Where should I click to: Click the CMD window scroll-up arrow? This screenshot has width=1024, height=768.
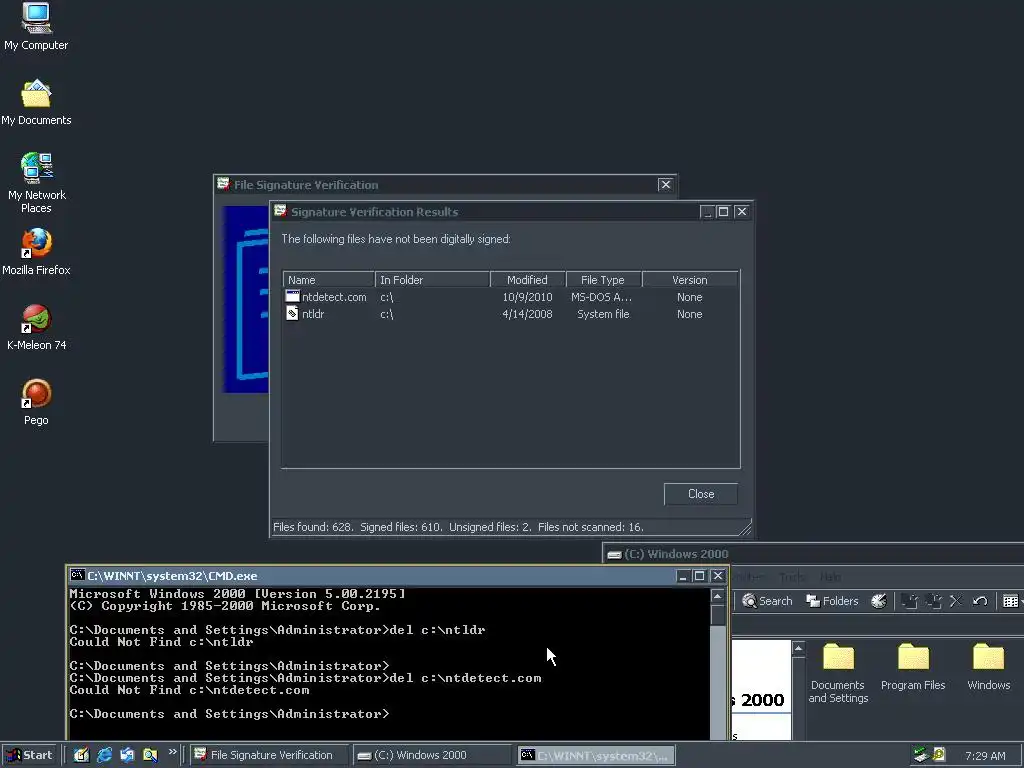coord(717,596)
